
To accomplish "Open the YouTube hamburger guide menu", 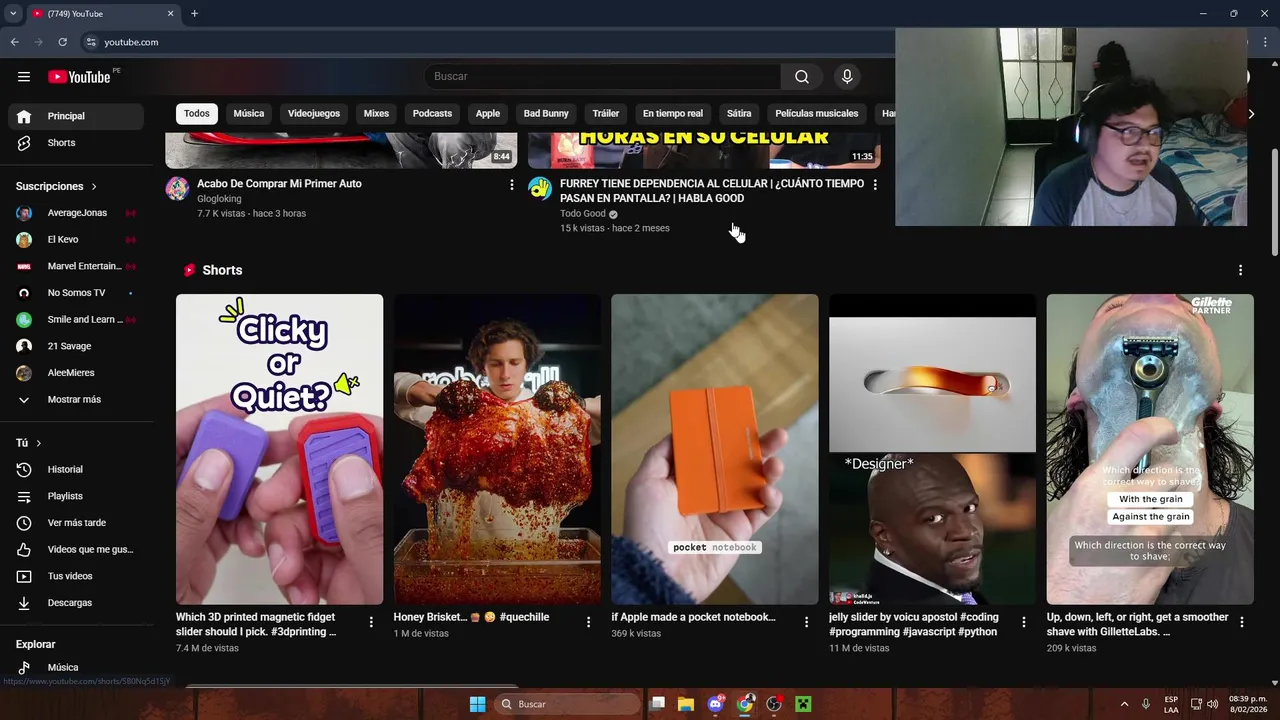I will coord(24,77).
